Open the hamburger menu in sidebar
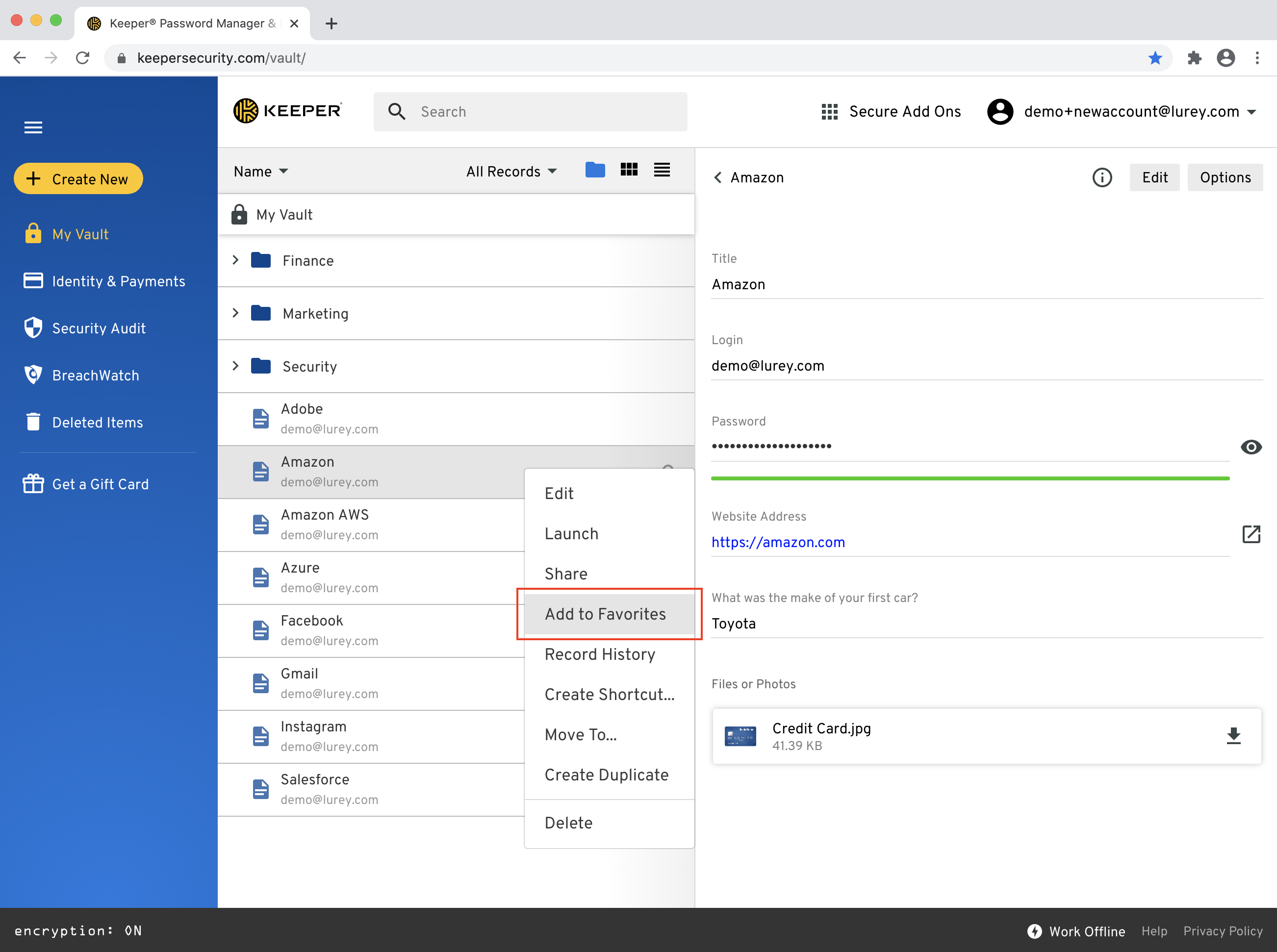 (x=33, y=127)
